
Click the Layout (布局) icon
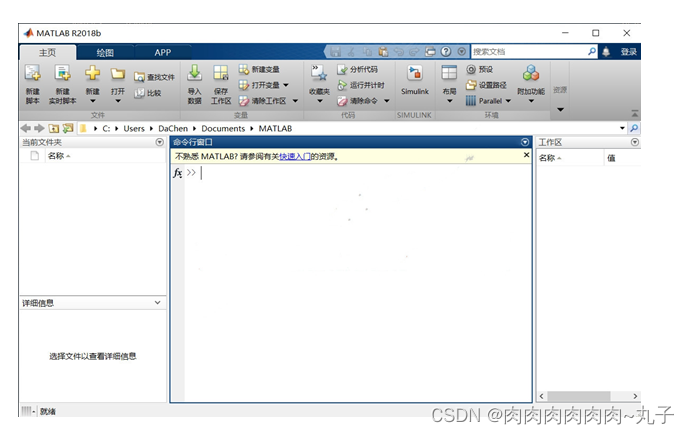[449, 73]
